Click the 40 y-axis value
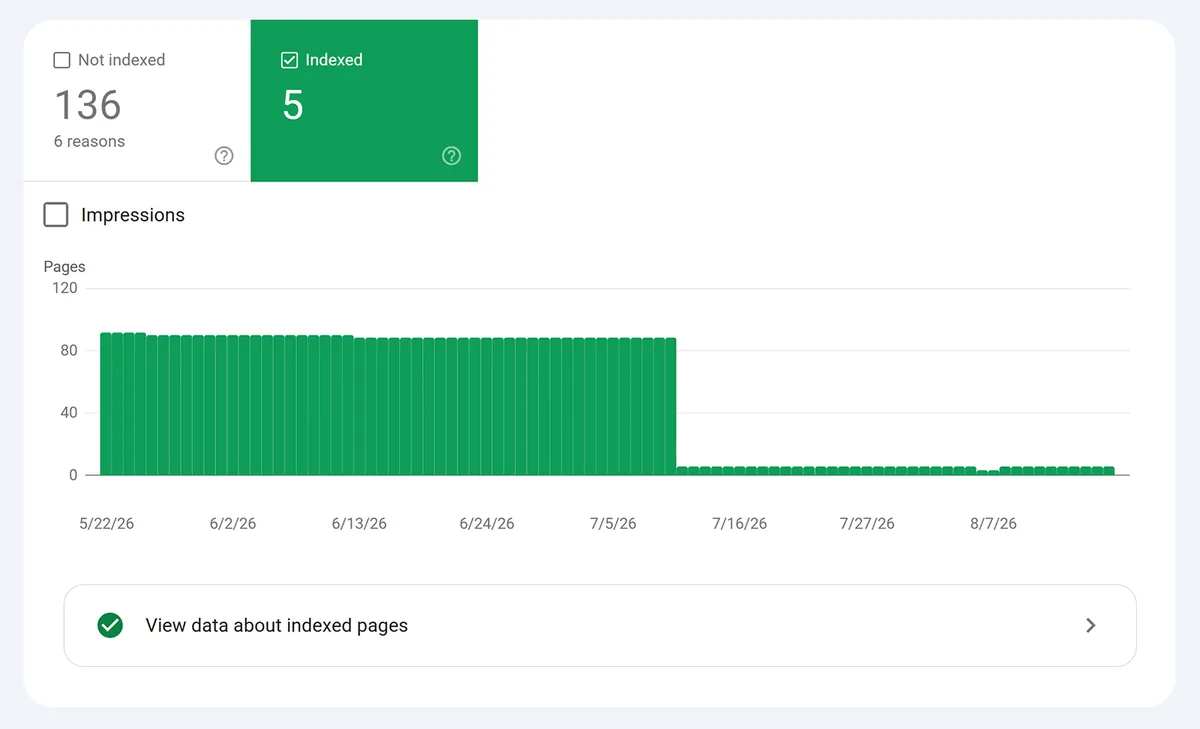This screenshot has height=729, width=1200. pos(68,413)
